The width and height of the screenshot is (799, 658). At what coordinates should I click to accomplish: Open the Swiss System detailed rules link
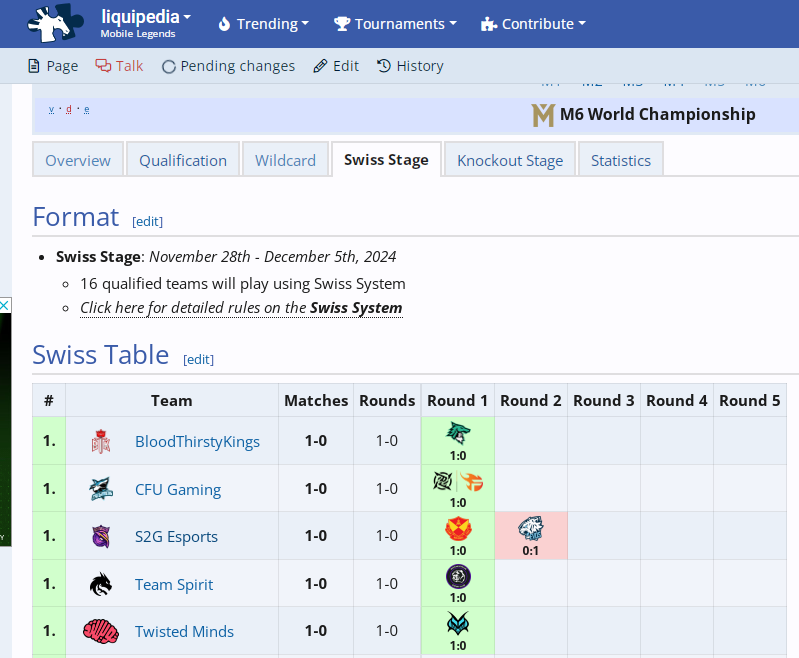point(241,308)
